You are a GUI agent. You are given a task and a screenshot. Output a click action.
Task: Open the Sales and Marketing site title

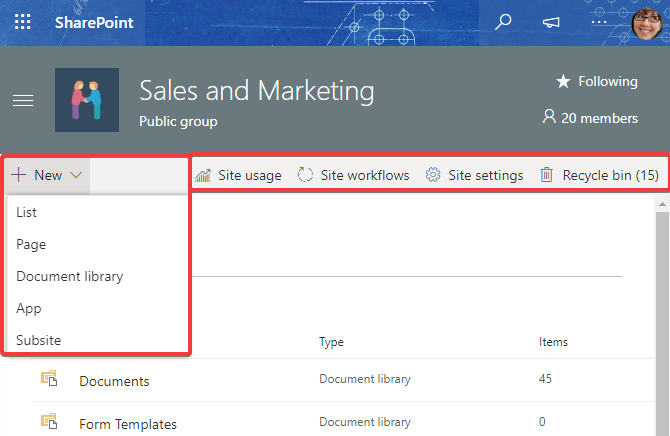[x=257, y=91]
